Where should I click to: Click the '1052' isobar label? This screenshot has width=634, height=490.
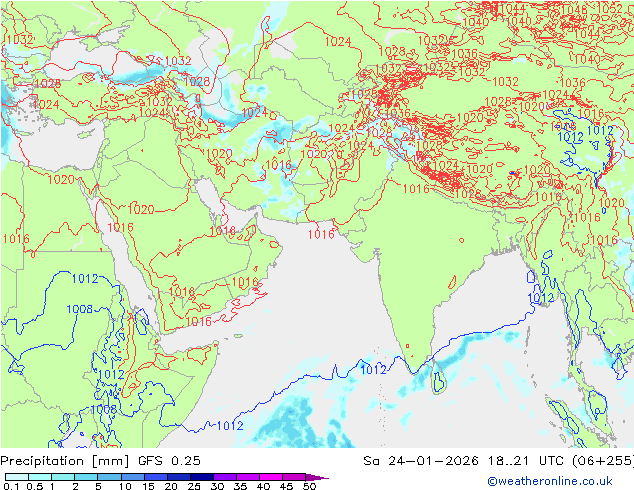point(610,8)
